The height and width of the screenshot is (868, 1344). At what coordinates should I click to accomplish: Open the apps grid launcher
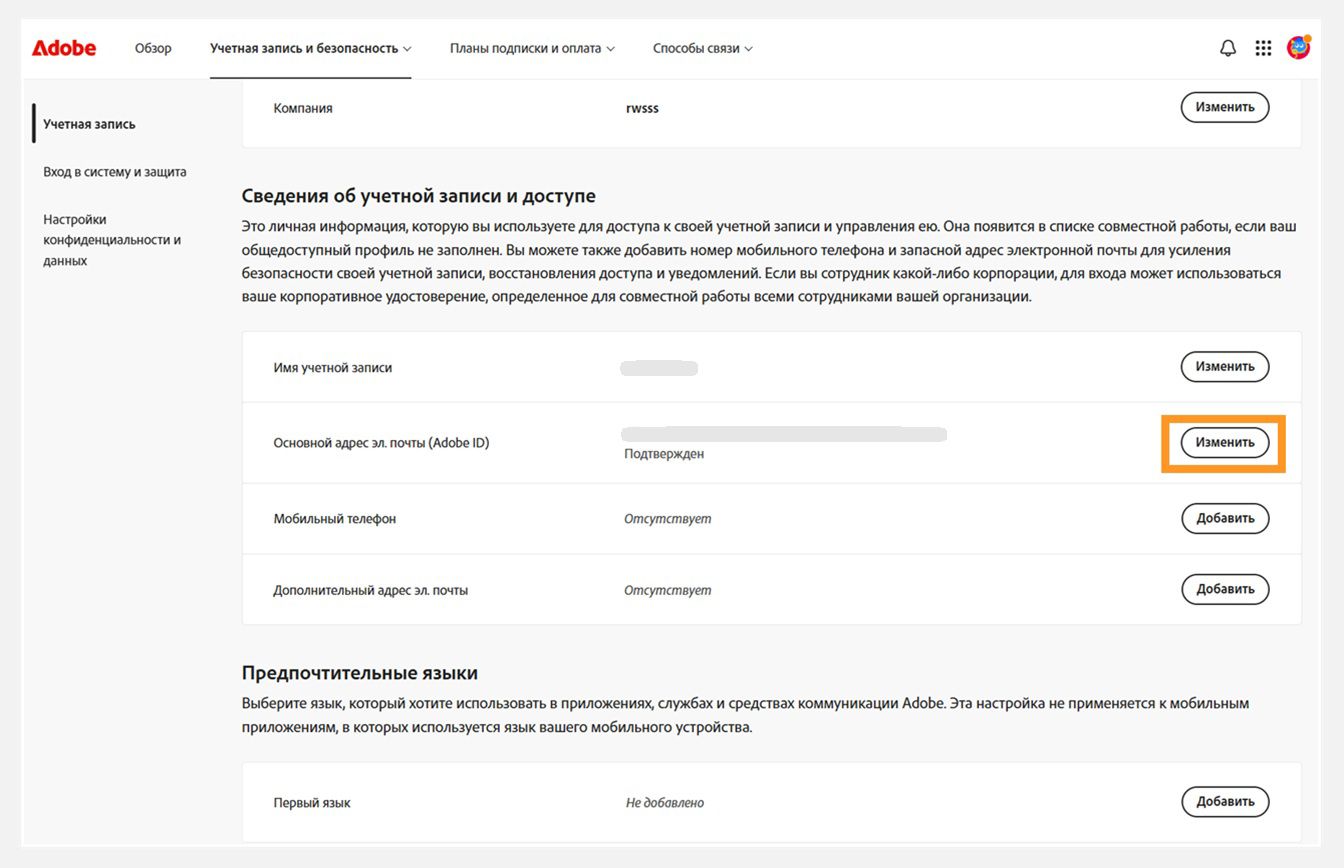tap(1263, 48)
